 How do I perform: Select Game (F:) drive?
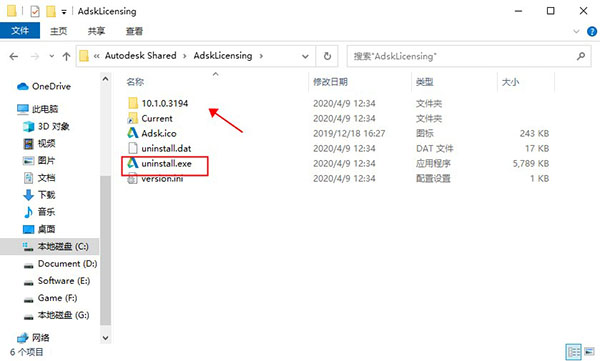pos(57,298)
